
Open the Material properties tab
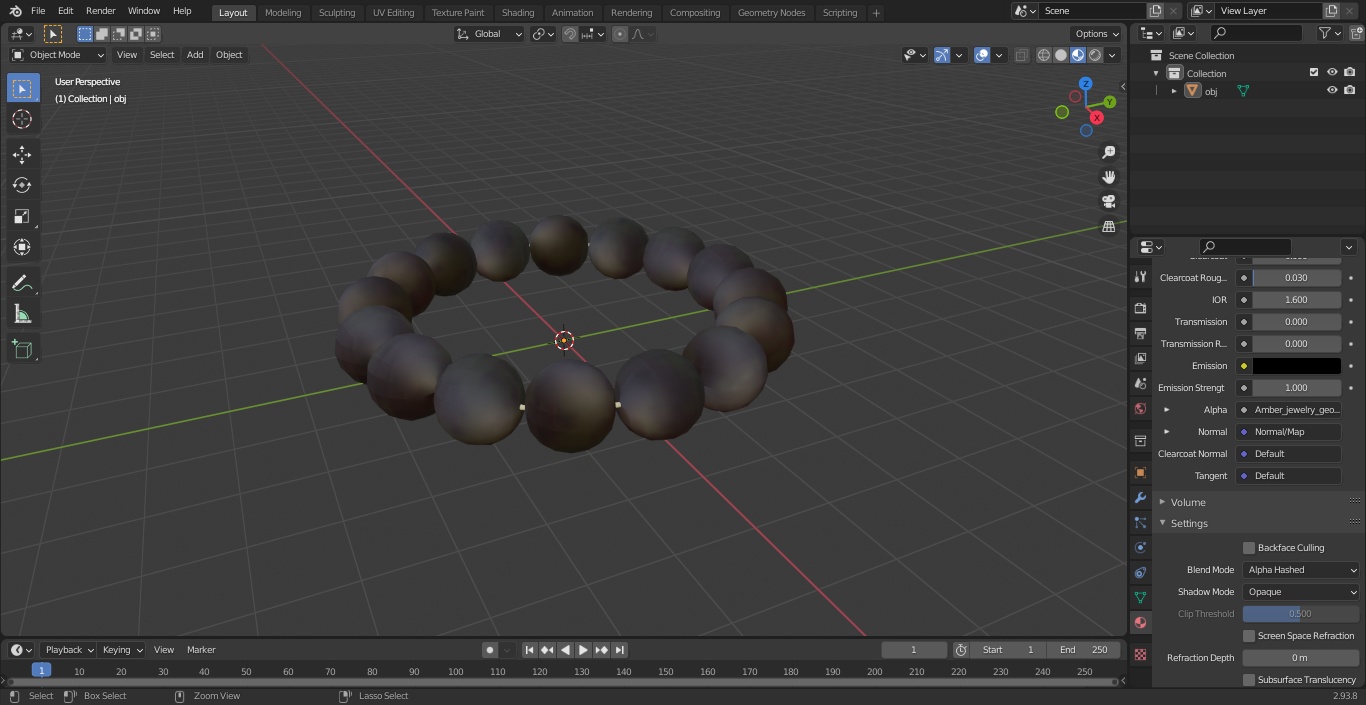point(1140,622)
